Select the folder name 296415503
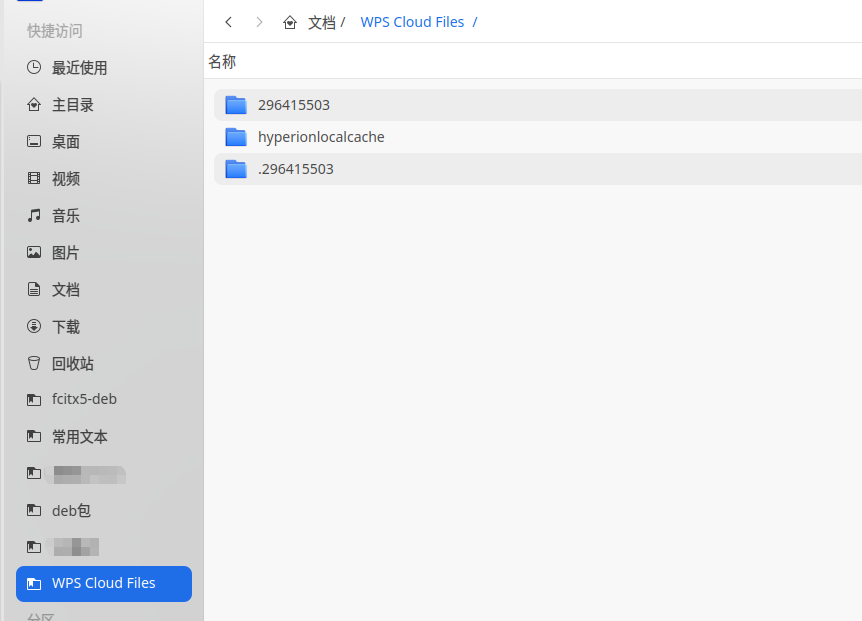The height and width of the screenshot is (621, 862). [294, 105]
